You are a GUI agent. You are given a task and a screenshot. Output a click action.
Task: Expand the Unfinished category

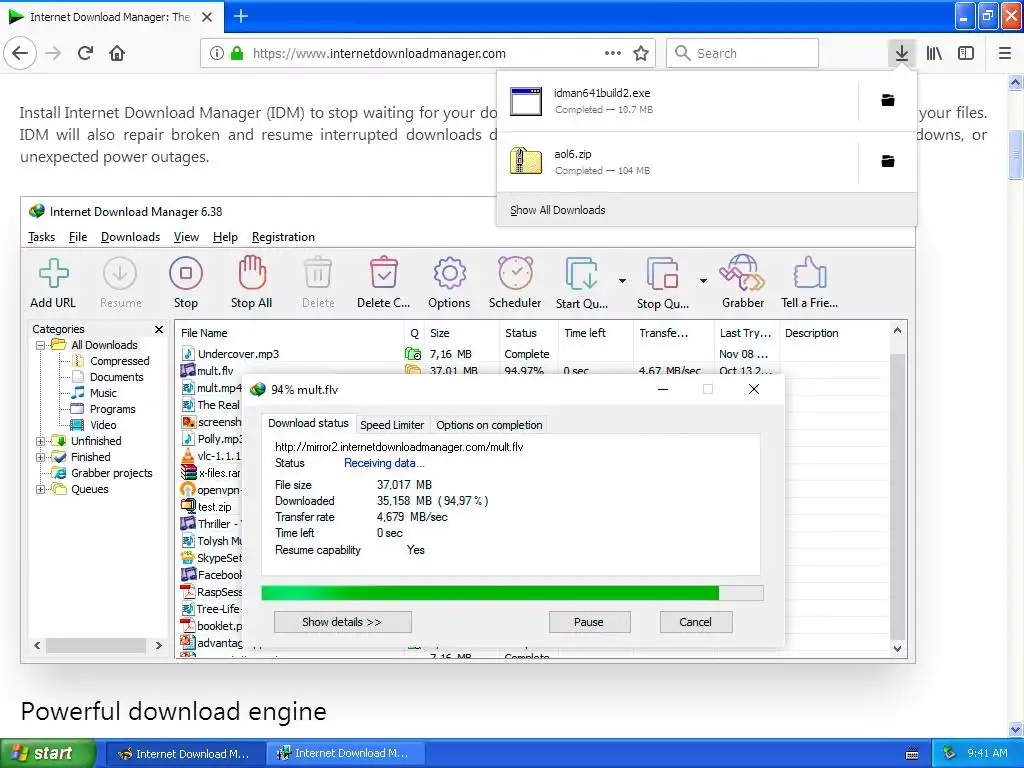(40, 441)
